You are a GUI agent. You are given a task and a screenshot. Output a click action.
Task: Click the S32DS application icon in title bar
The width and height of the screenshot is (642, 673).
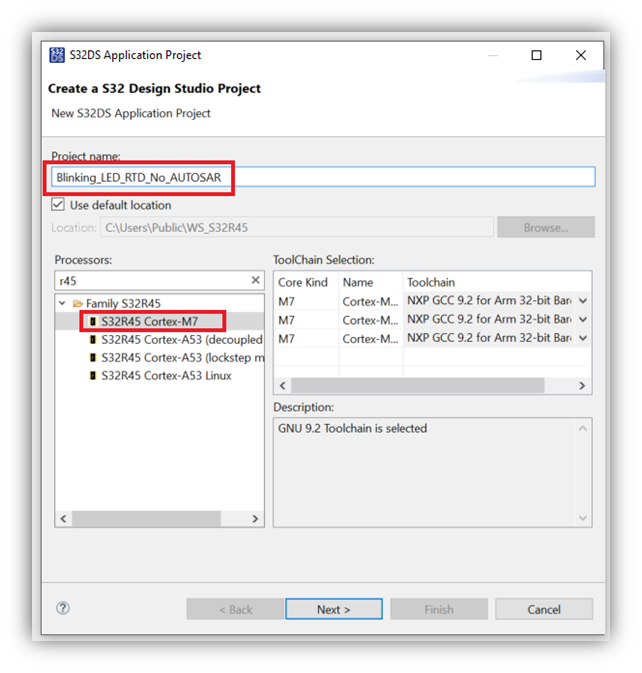[x=58, y=55]
